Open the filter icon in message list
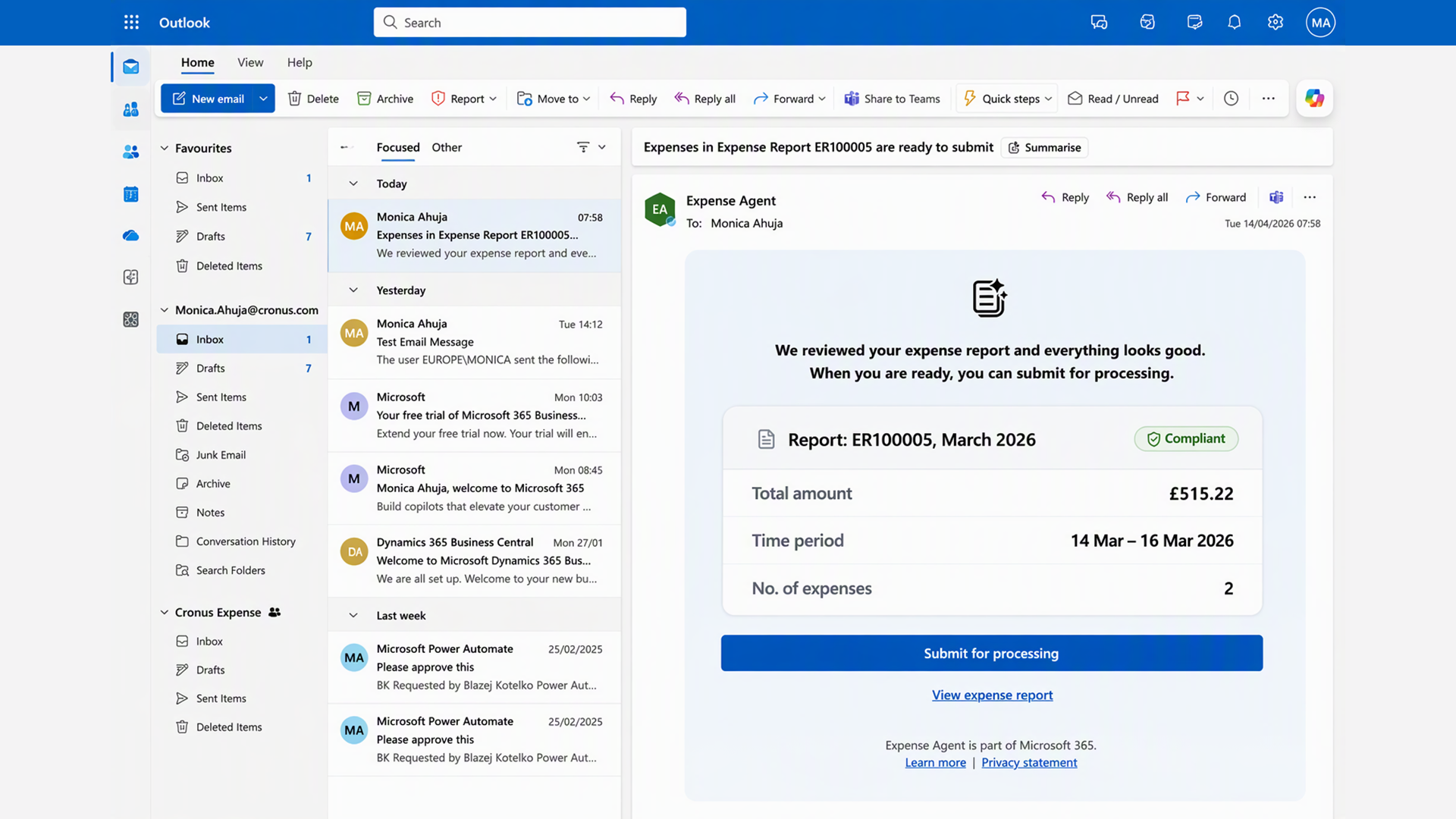The width and height of the screenshot is (1456, 819). coord(583,147)
